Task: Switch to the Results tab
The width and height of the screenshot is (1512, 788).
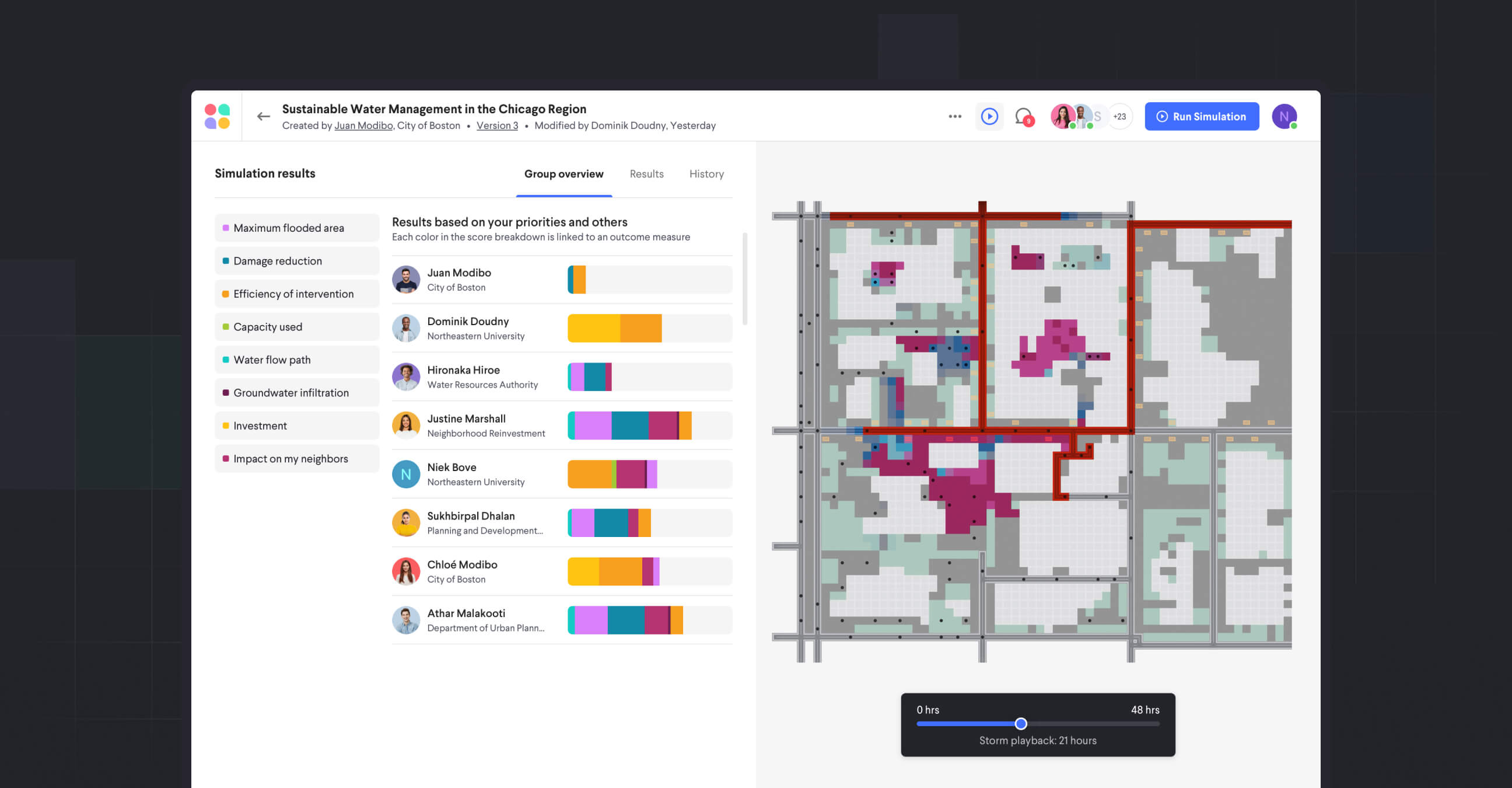Action: click(x=646, y=174)
